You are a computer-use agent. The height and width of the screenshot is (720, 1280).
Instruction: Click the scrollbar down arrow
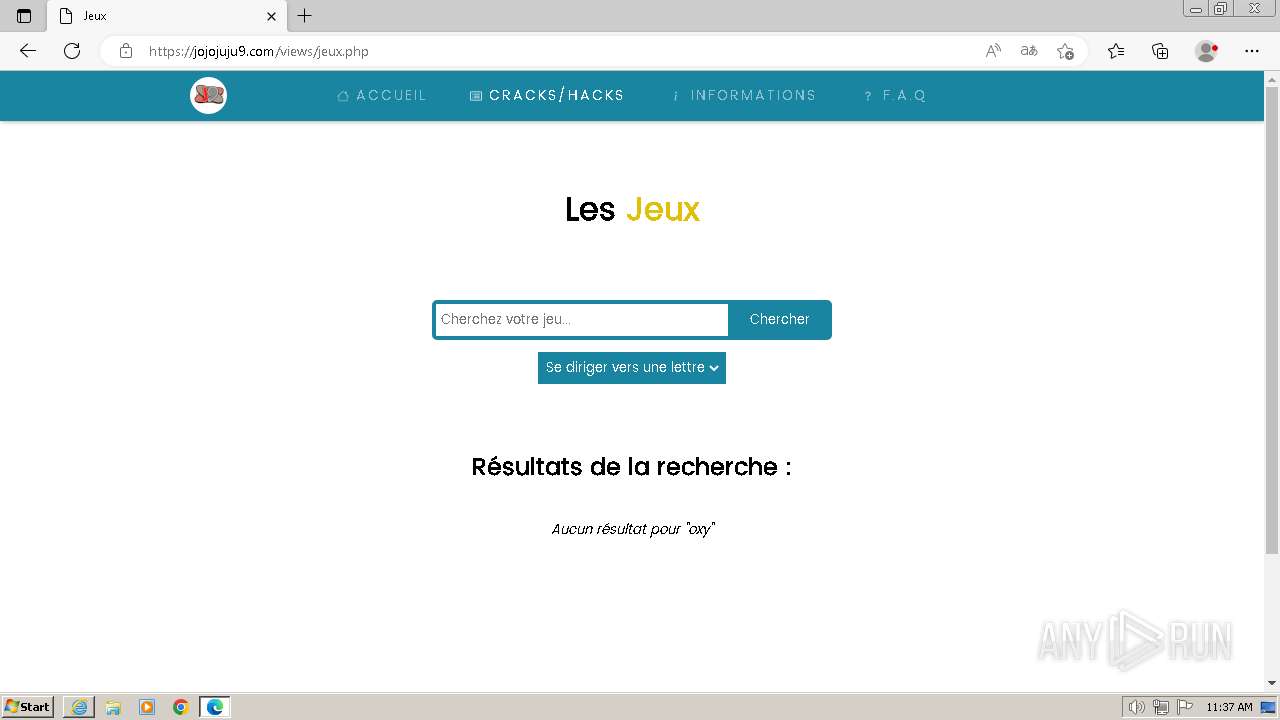tap(1272, 683)
